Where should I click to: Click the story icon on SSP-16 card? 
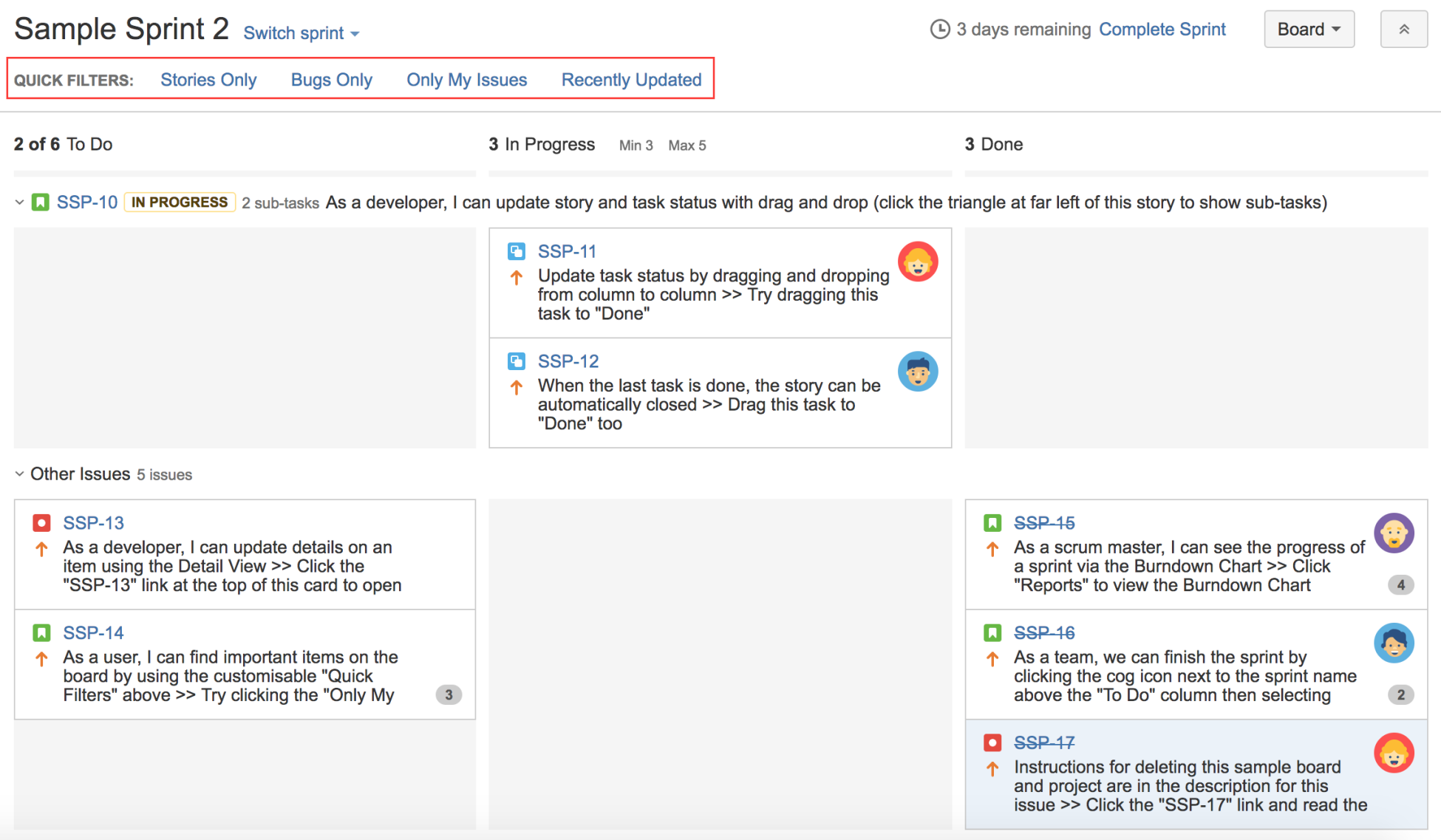(992, 632)
